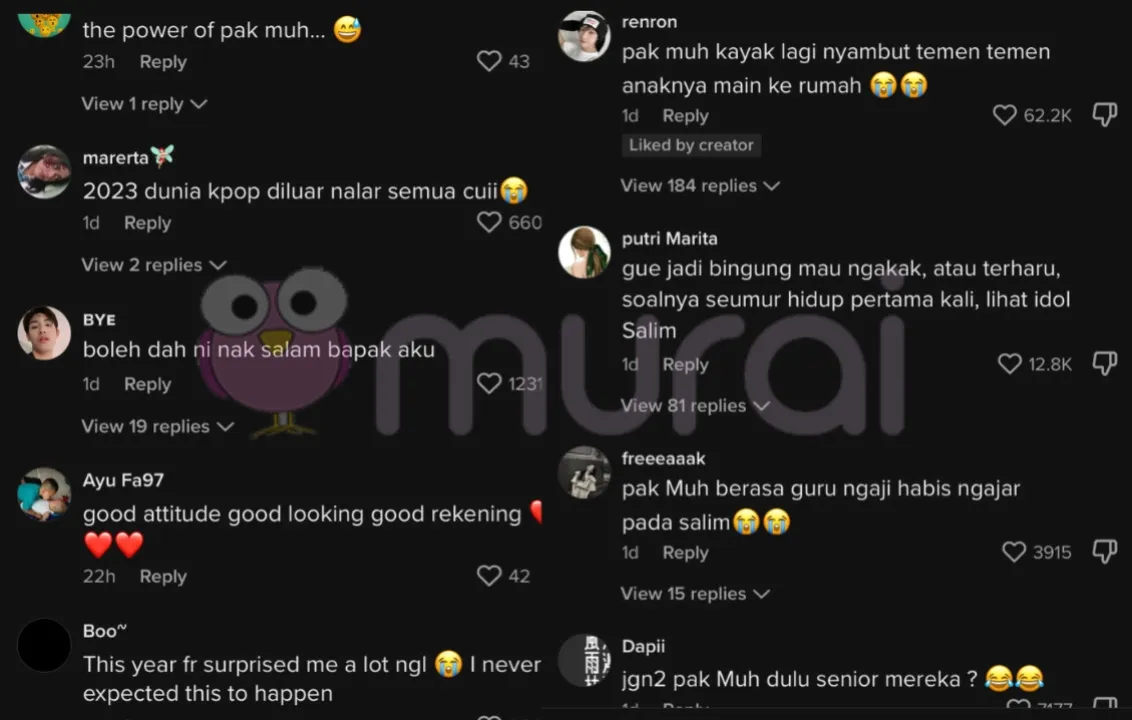Screen dimensions: 1132x720
Task: Dislike freeeaaak's comment thumbs-down icon
Action: pyautogui.click(x=1105, y=552)
